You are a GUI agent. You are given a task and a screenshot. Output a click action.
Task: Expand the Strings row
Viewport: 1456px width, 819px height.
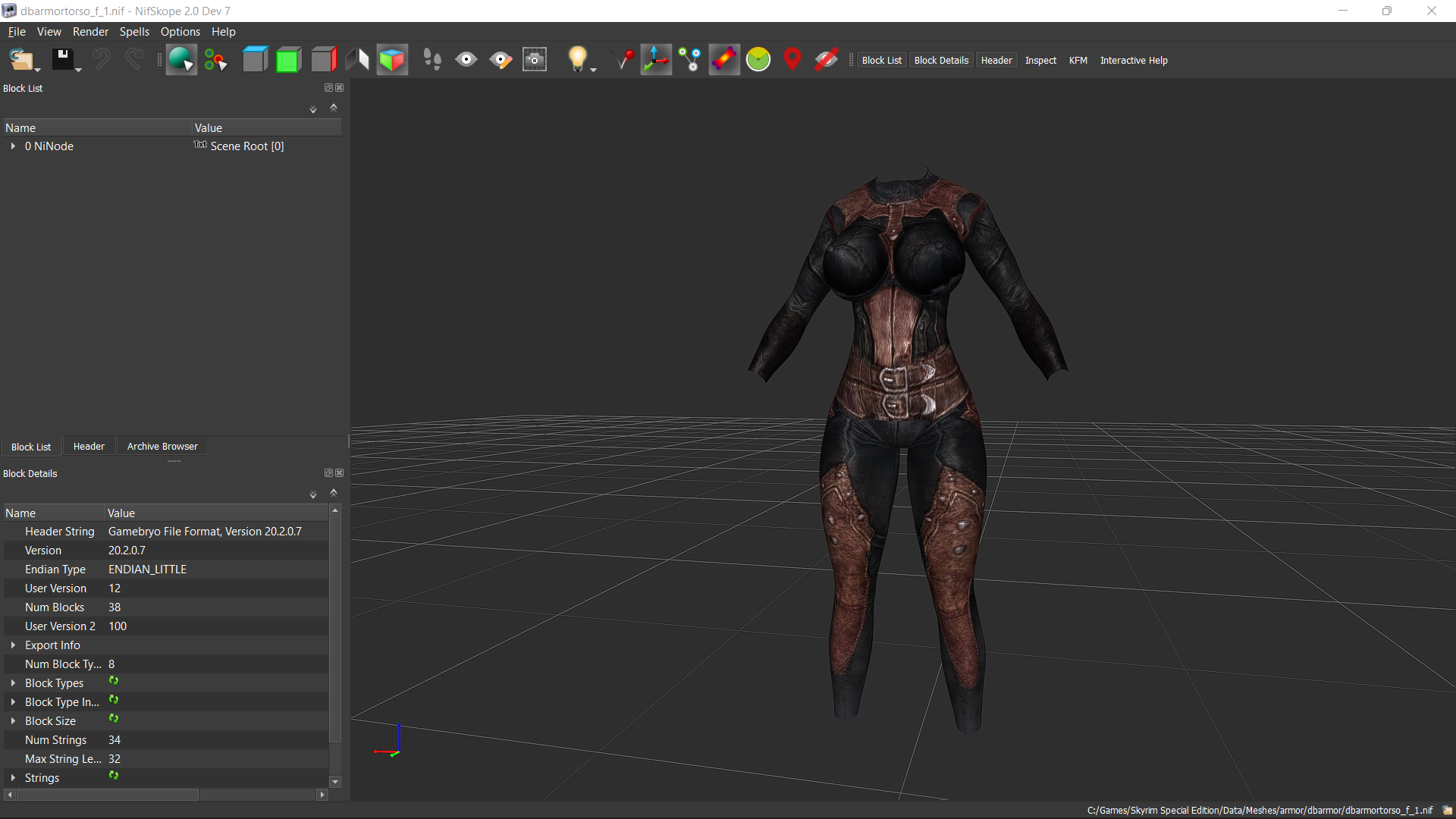(13, 778)
